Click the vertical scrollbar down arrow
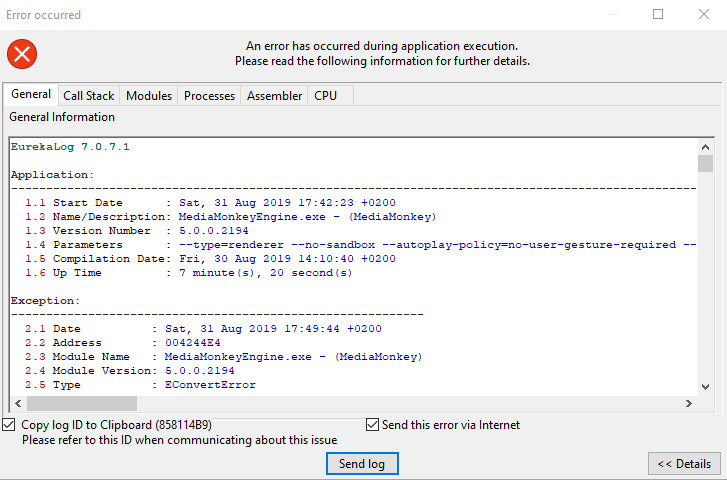This screenshot has width=727, height=480. [705, 387]
